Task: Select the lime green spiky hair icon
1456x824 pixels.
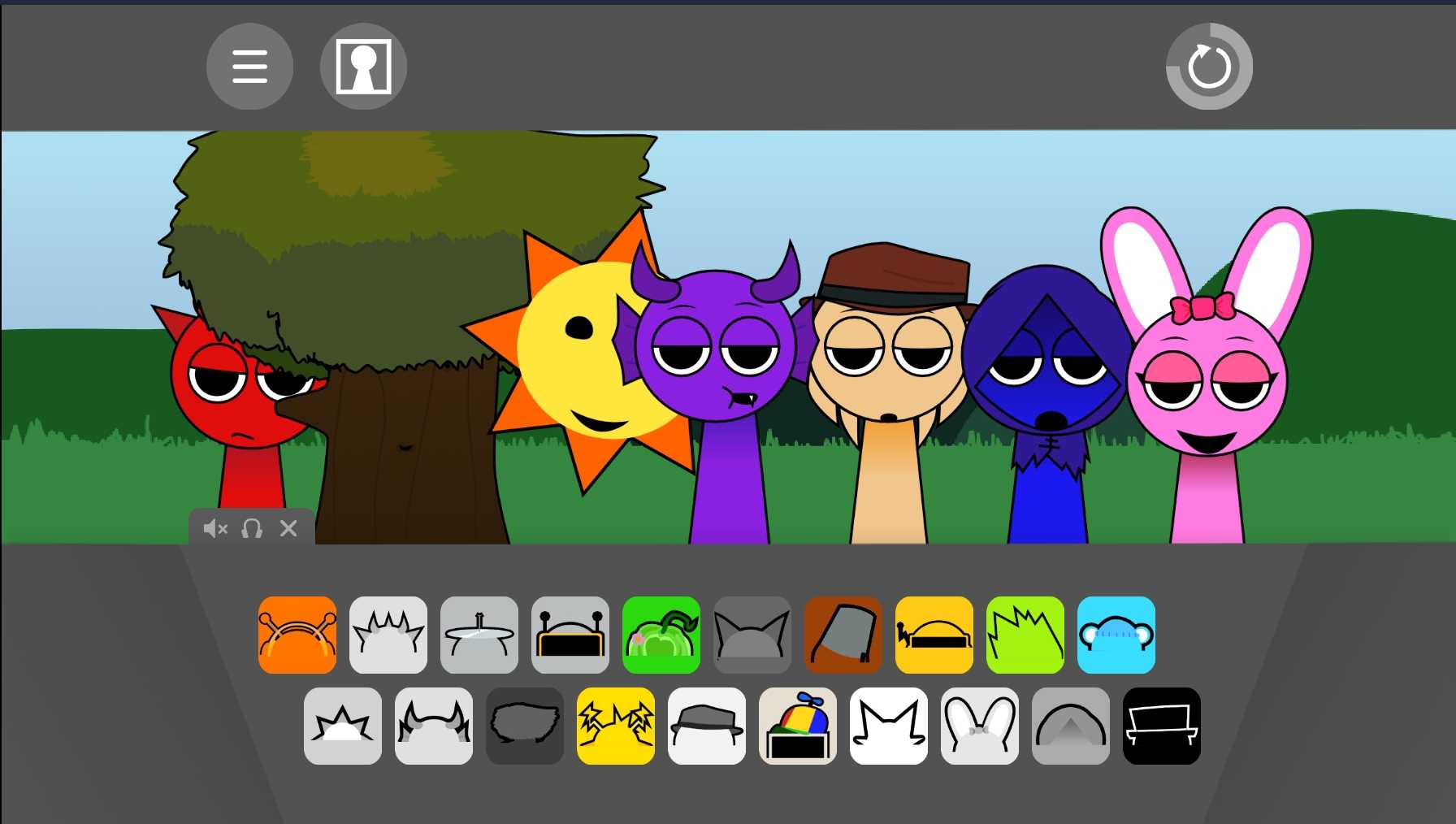Action: (1025, 635)
